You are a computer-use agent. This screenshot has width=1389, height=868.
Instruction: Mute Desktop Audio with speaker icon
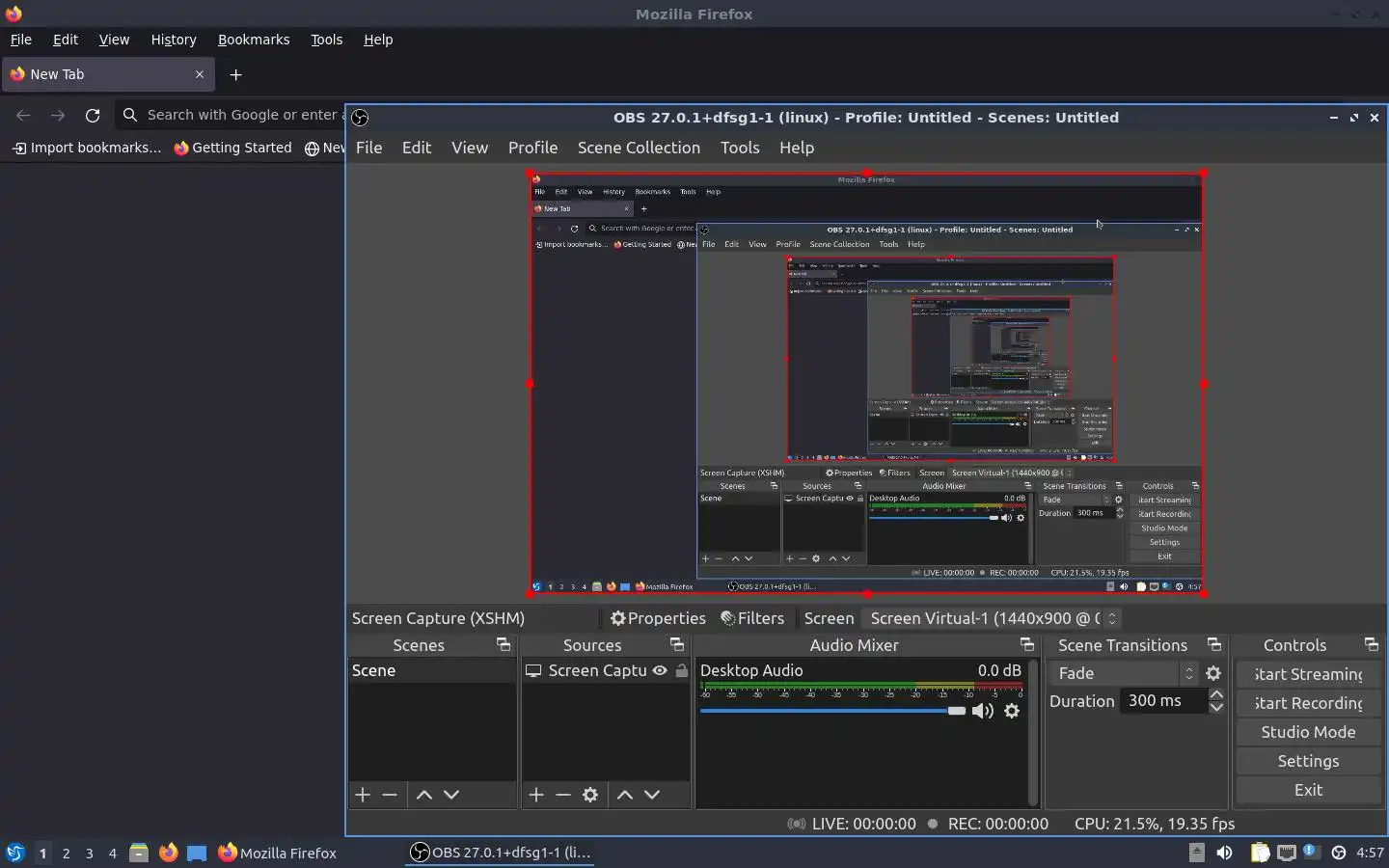[982, 711]
